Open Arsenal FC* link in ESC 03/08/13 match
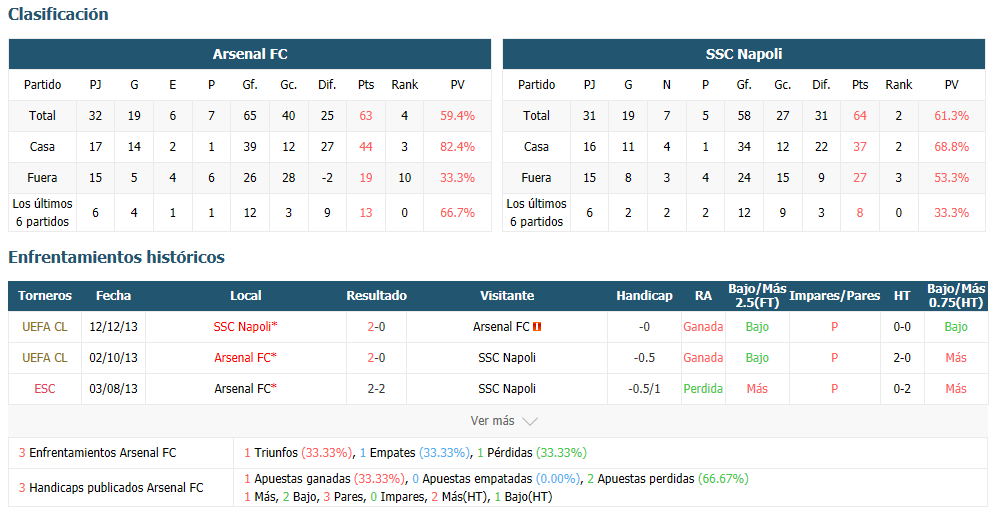Screen dimensions: 997x510 [x=245, y=389]
